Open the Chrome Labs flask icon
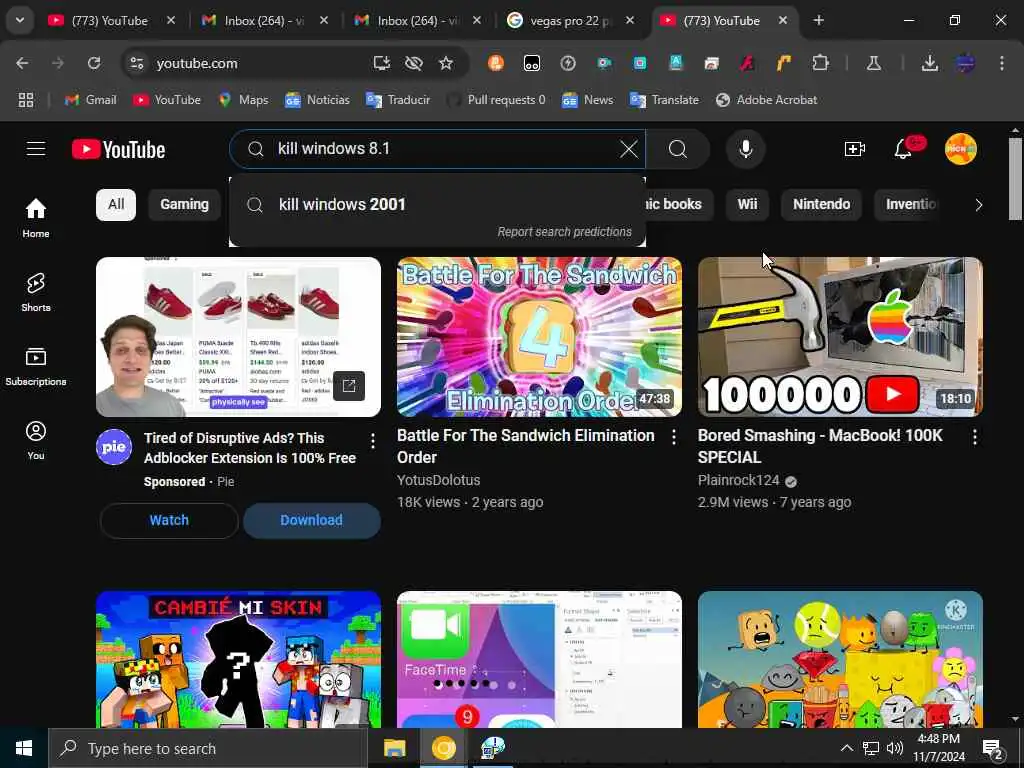 (x=873, y=63)
